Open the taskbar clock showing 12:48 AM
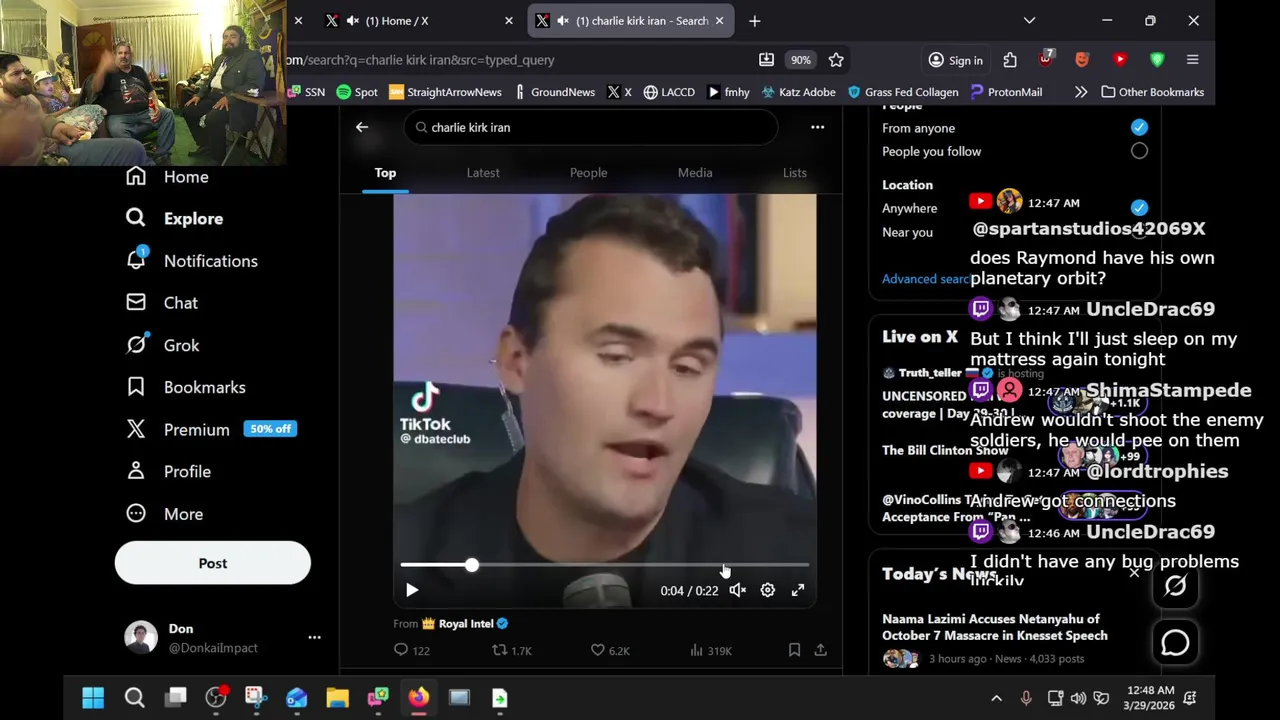 (x=1149, y=698)
